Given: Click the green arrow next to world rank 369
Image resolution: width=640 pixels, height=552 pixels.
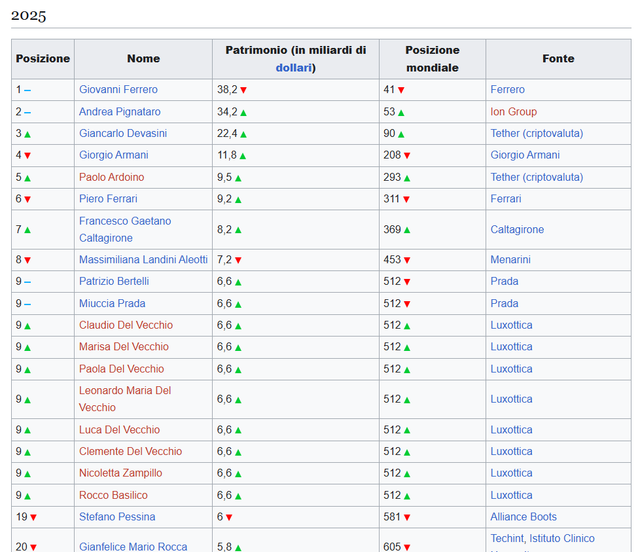Looking at the screenshot, I should click(x=407, y=230).
